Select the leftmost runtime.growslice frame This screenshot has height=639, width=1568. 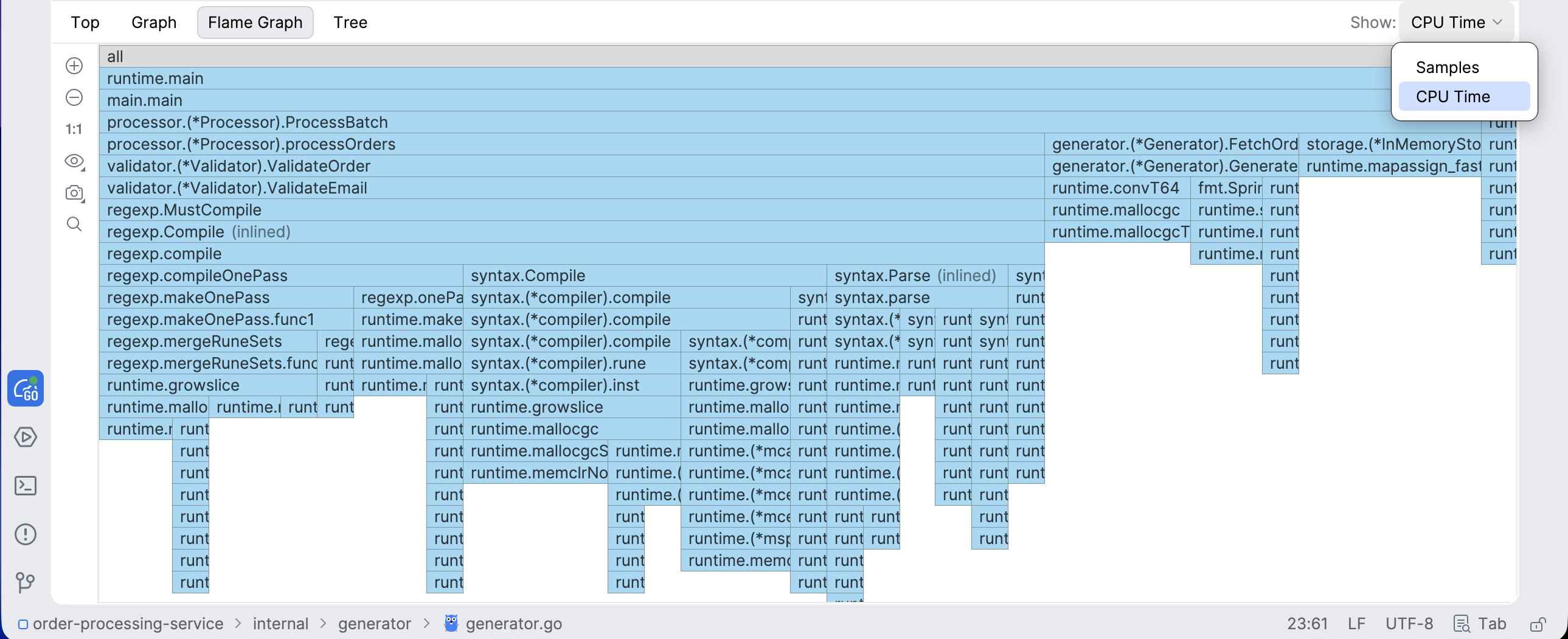208,386
